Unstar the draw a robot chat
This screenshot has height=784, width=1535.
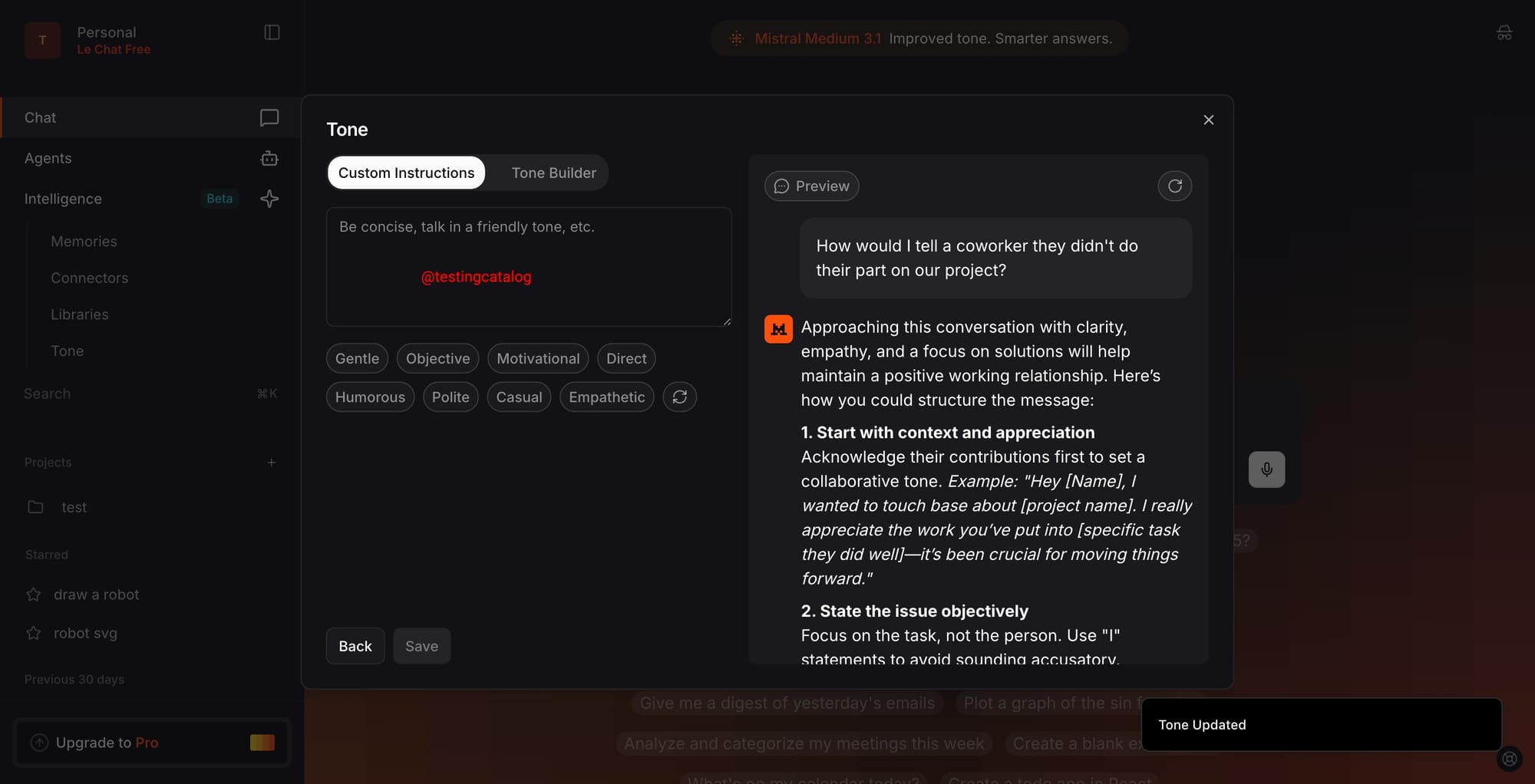34,595
